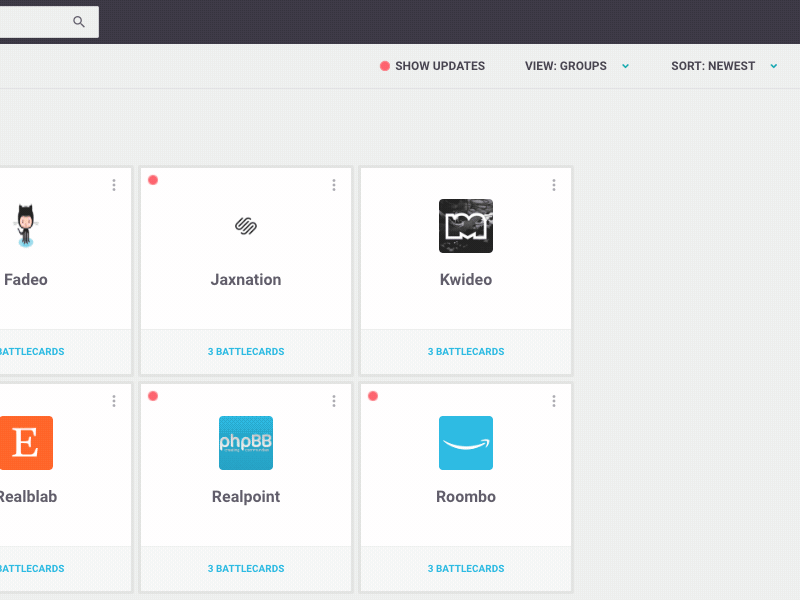The height and width of the screenshot is (600, 800).
Task: Click the Roombo blue smile logo
Action: click(x=466, y=443)
